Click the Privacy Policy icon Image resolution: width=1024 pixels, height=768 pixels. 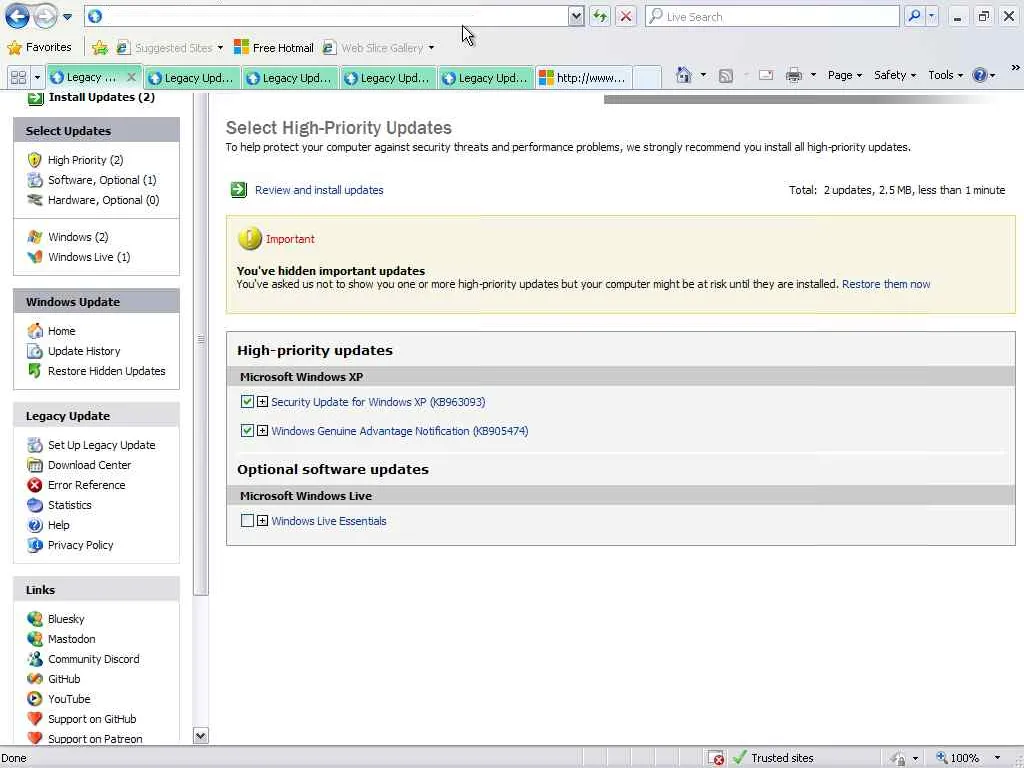[35, 545]
